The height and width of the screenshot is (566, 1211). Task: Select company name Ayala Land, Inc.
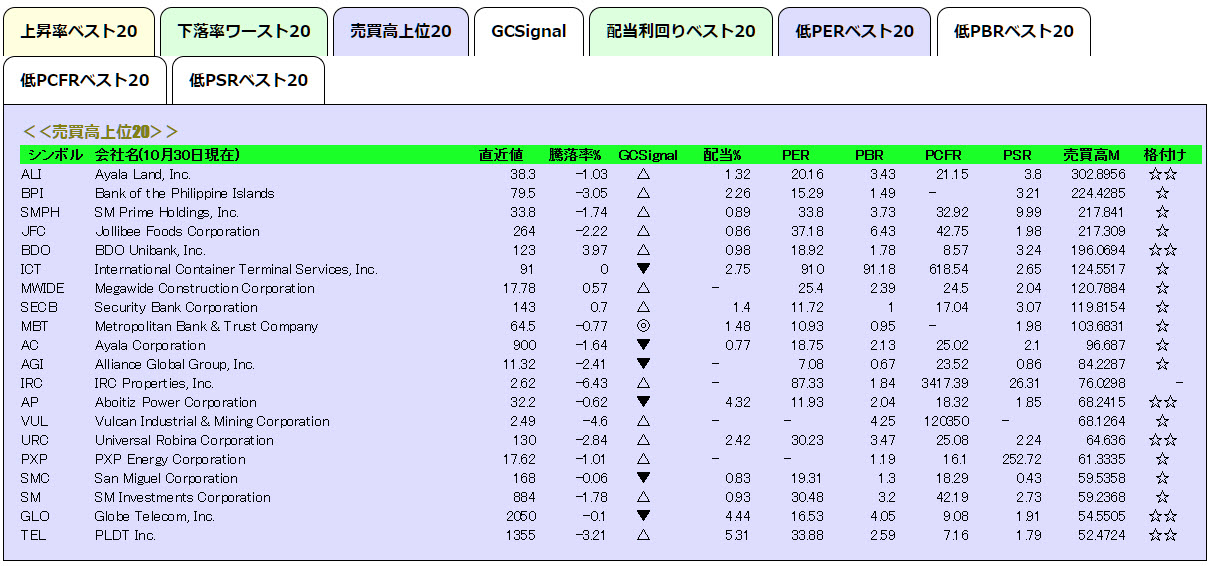click(143, 174)
